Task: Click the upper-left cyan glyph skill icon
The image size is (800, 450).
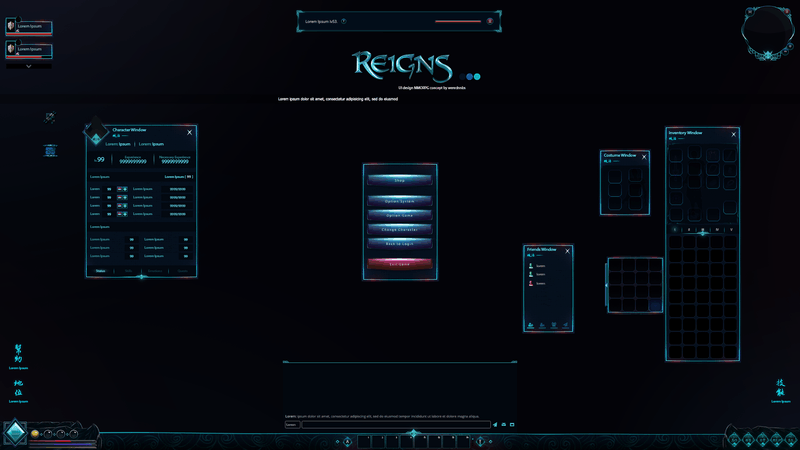Action: (18, 353)
